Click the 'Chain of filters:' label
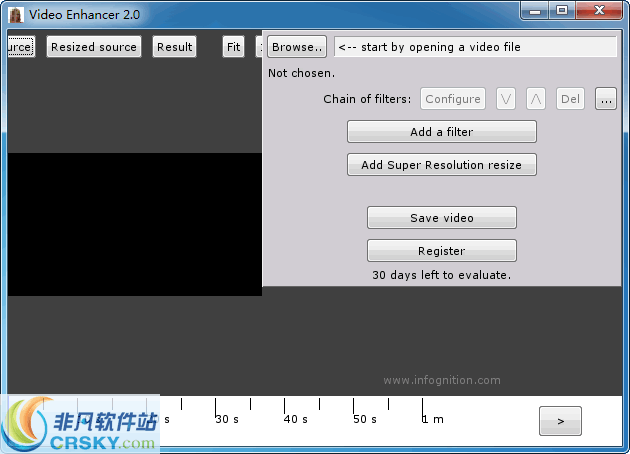 [x=367, y=99]
